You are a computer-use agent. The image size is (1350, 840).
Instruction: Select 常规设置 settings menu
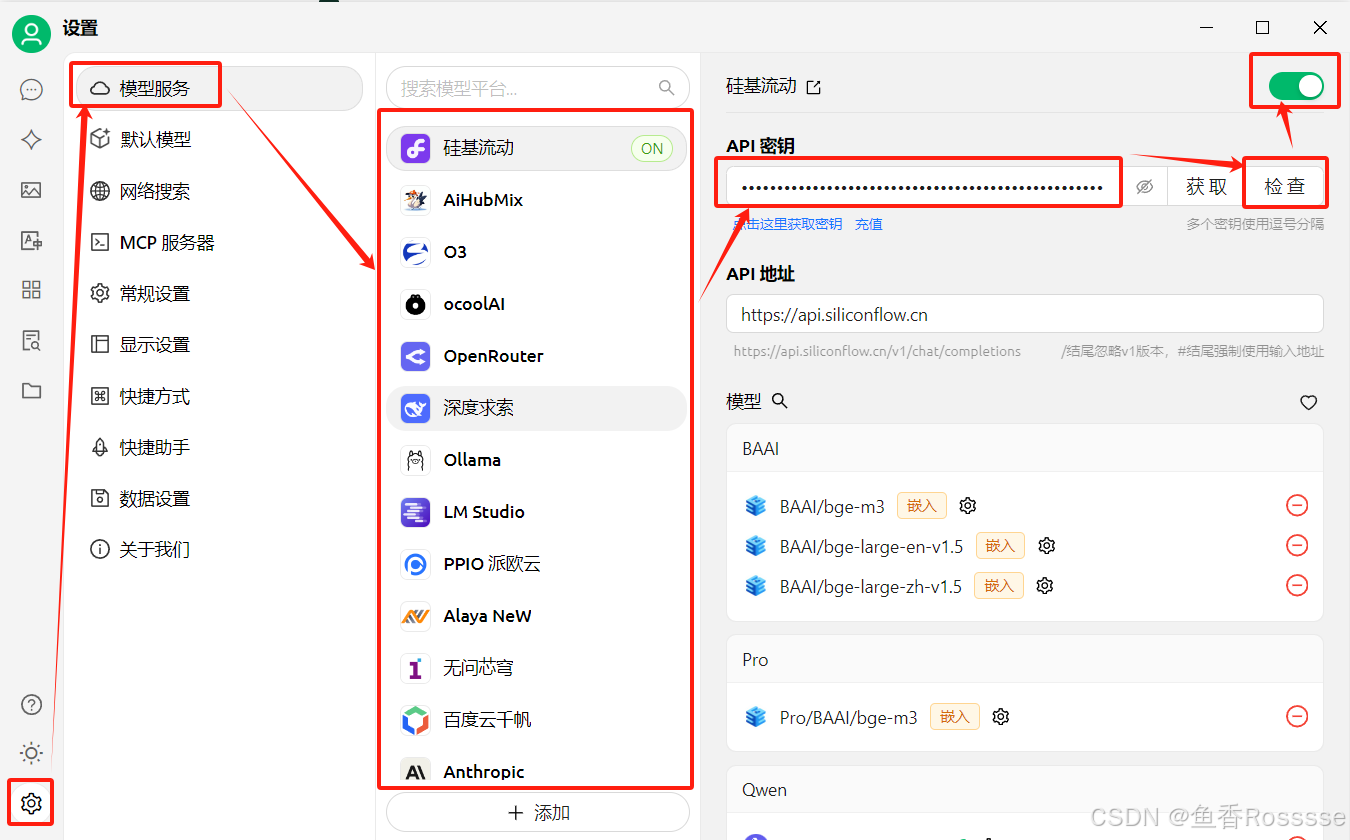[218, 294]
